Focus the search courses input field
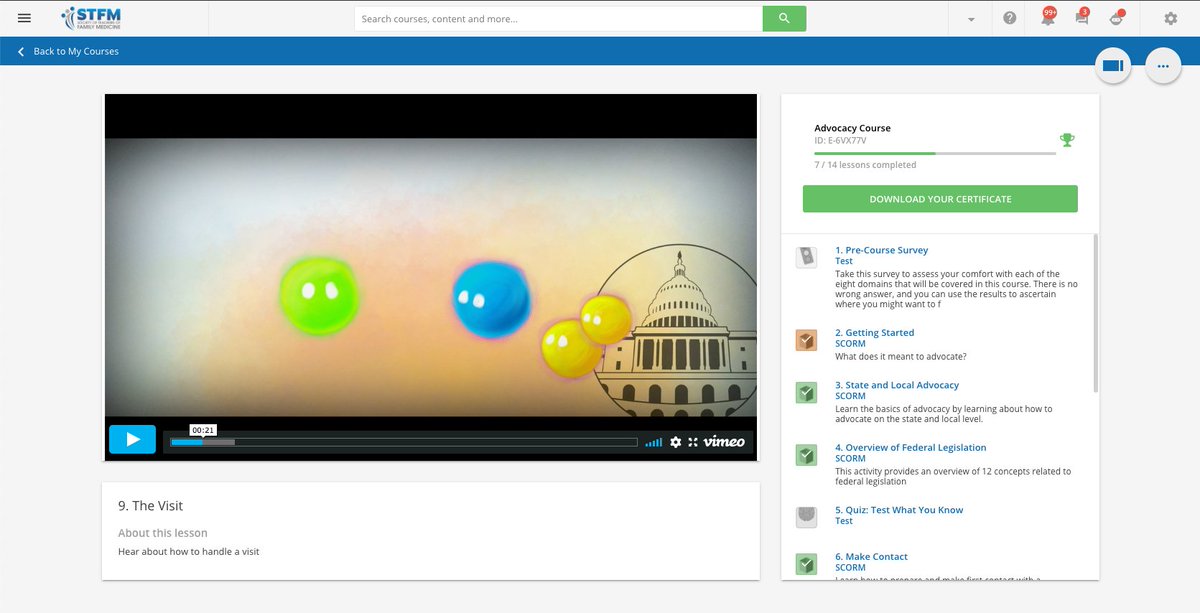1200x613 pixels. click(558, 18)
